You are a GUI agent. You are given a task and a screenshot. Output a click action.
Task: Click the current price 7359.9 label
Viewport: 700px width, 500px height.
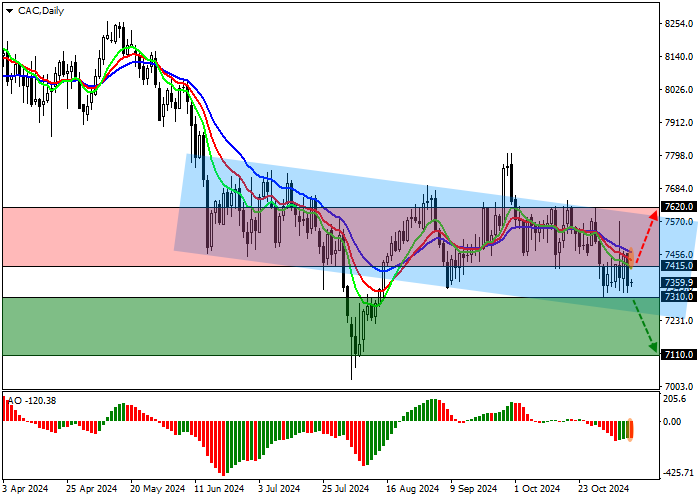point(679,283)
